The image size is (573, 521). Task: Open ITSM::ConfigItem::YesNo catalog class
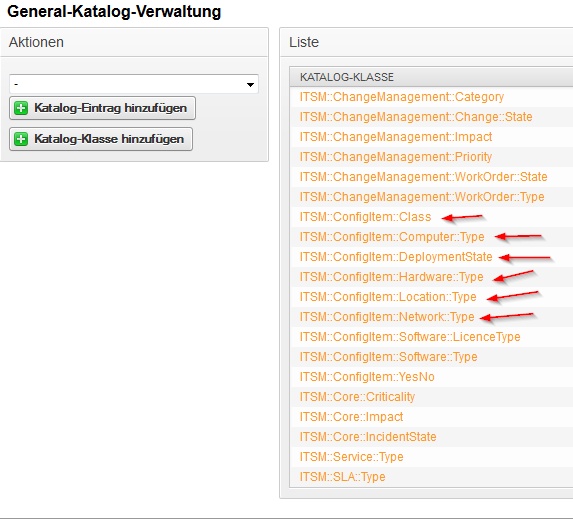point(367,377)
